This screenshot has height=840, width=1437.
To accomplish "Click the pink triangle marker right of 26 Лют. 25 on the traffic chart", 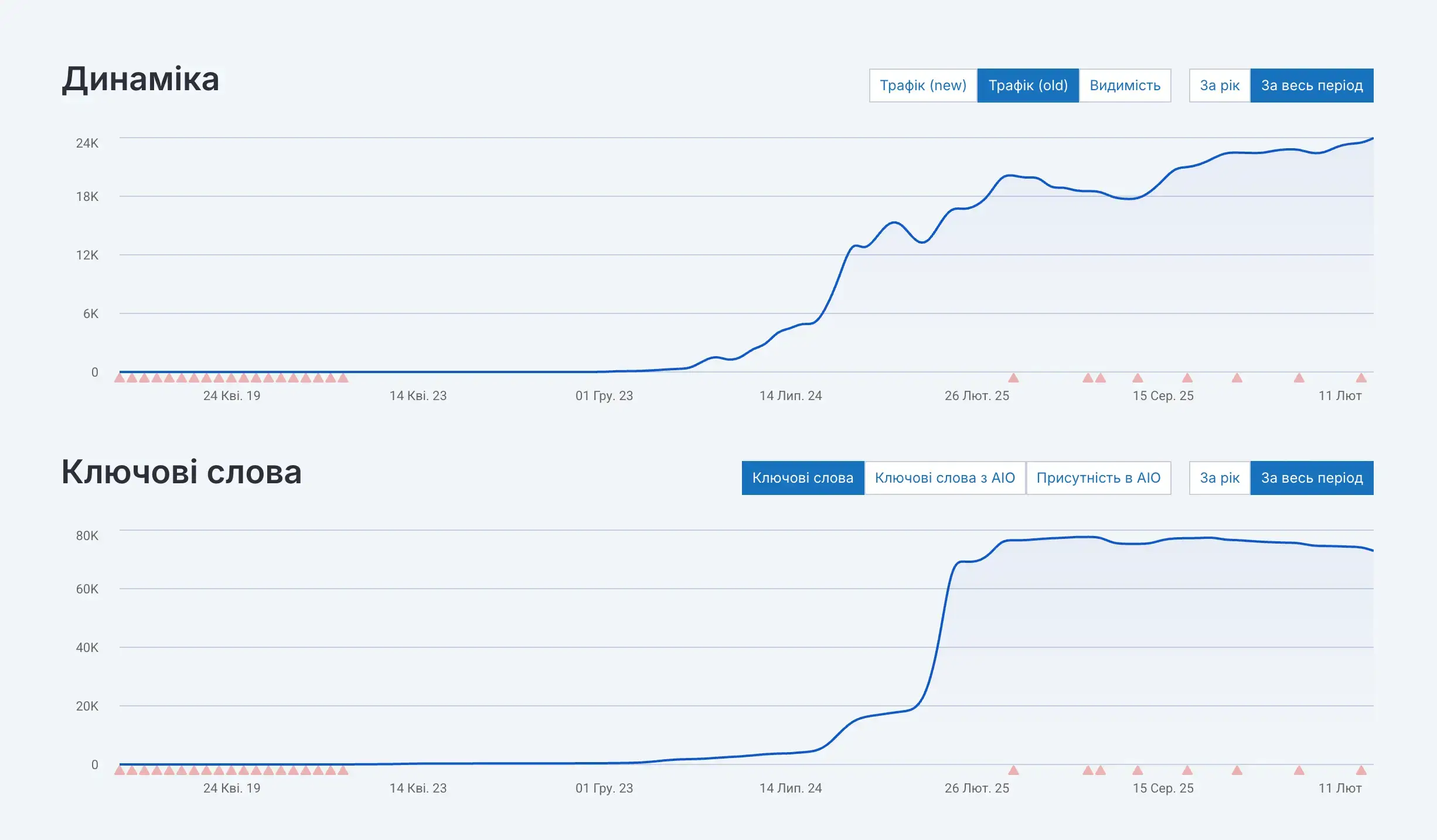I will pyautogui.click(x=1013, y=378).
